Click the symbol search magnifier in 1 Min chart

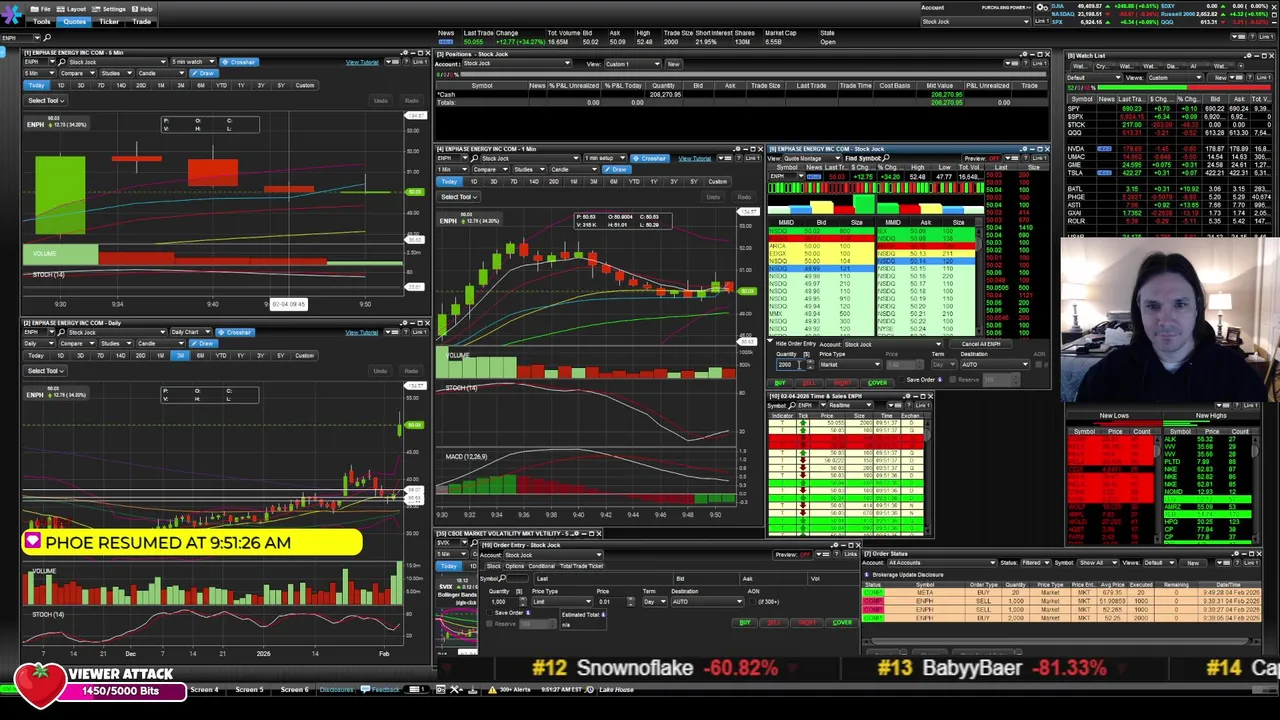click(475, 158)
